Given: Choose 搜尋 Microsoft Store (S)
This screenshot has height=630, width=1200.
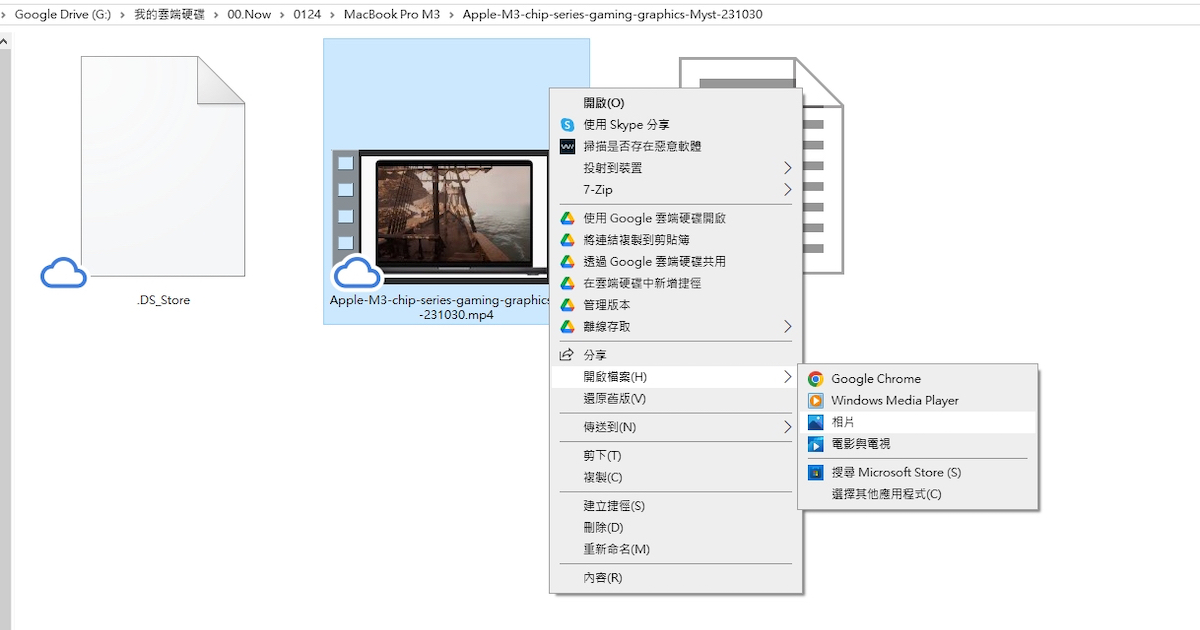Looking at the screenshot, I should 918,472.
